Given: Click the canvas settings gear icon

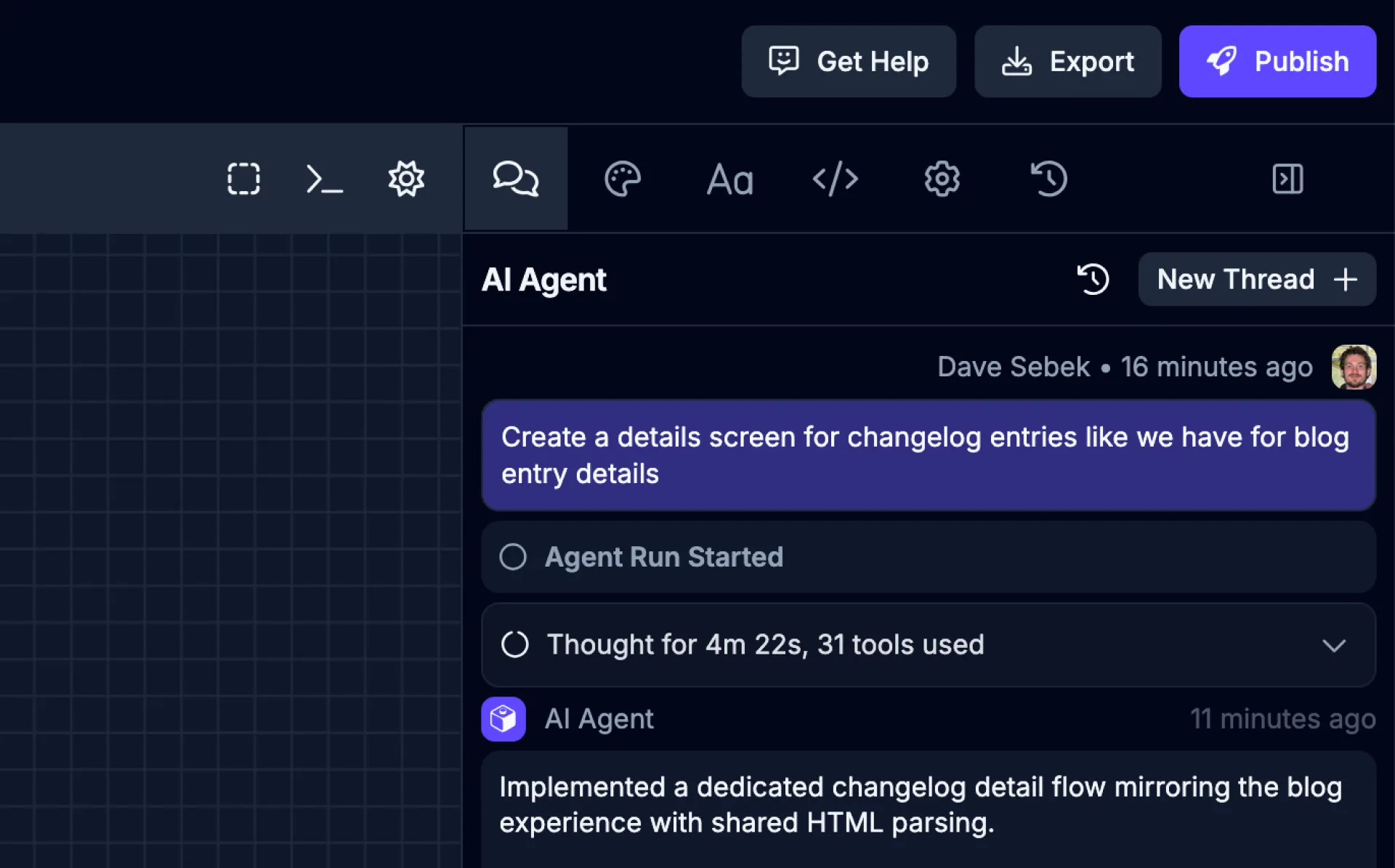Looking at the screenshot, I should coord(405,179).
